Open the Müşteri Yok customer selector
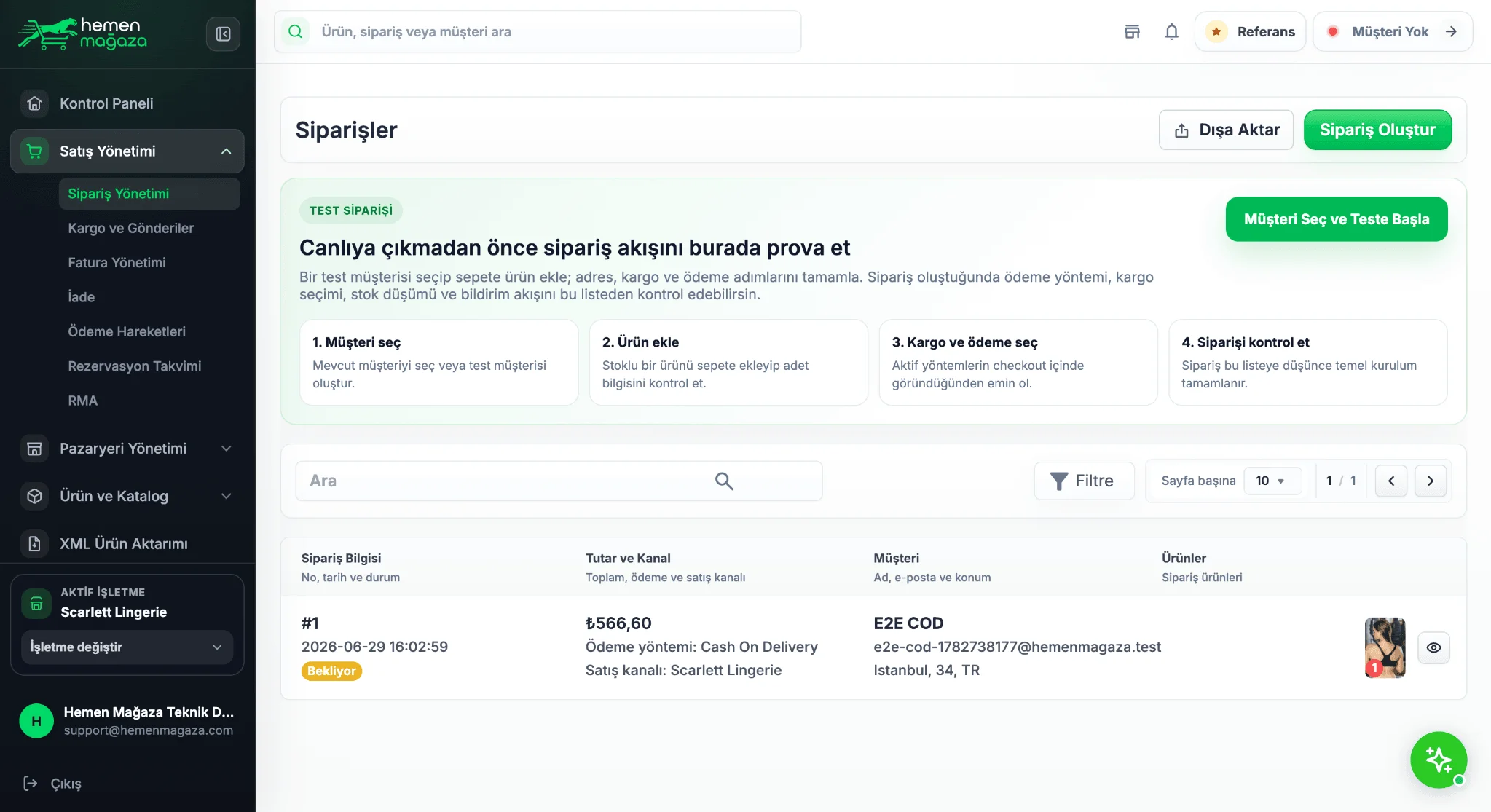The height and width of the screenshot is (812, 1491). pyautogui.click(x=1393, y=31)
